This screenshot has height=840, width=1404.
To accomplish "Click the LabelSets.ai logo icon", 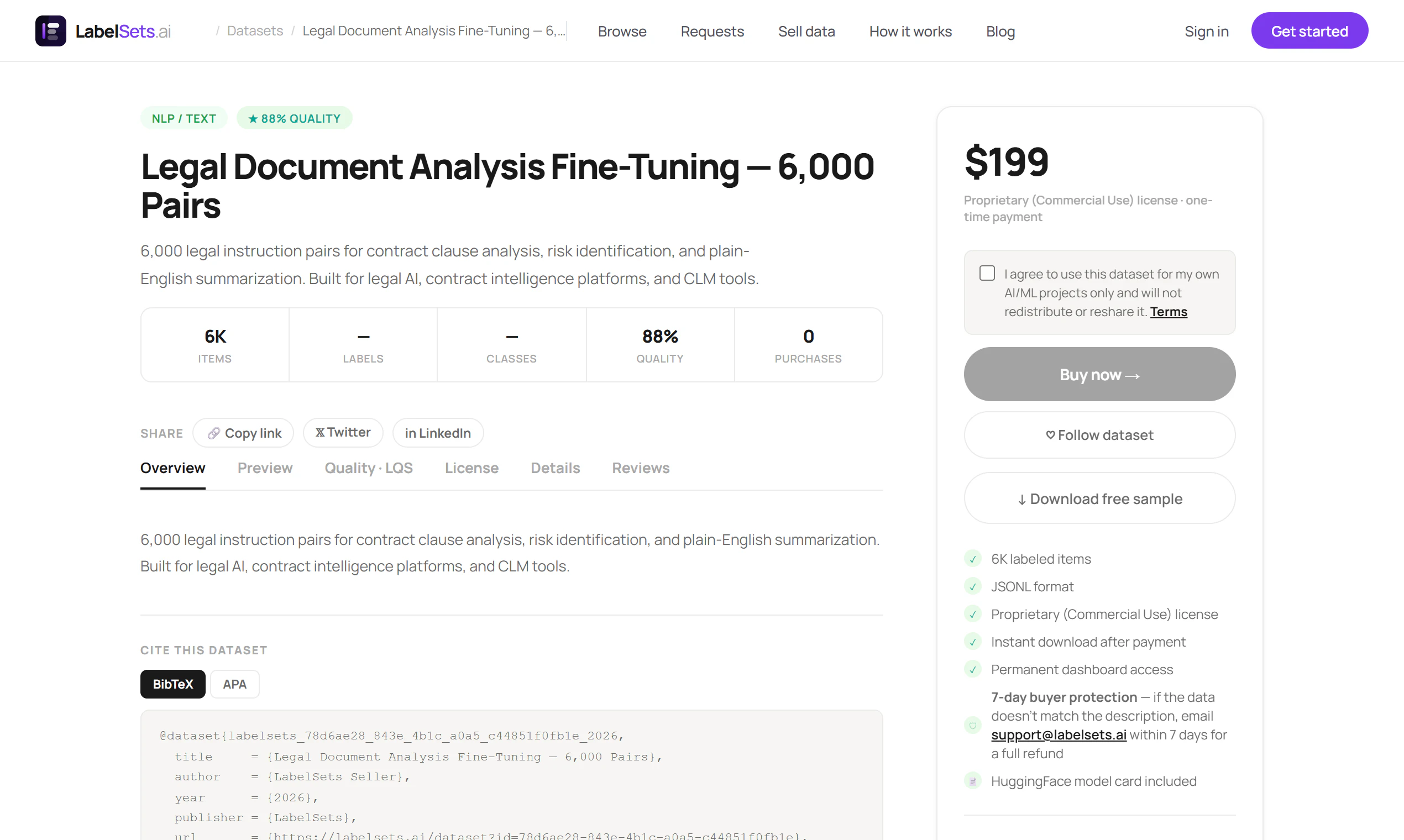I will click(50, 31).
